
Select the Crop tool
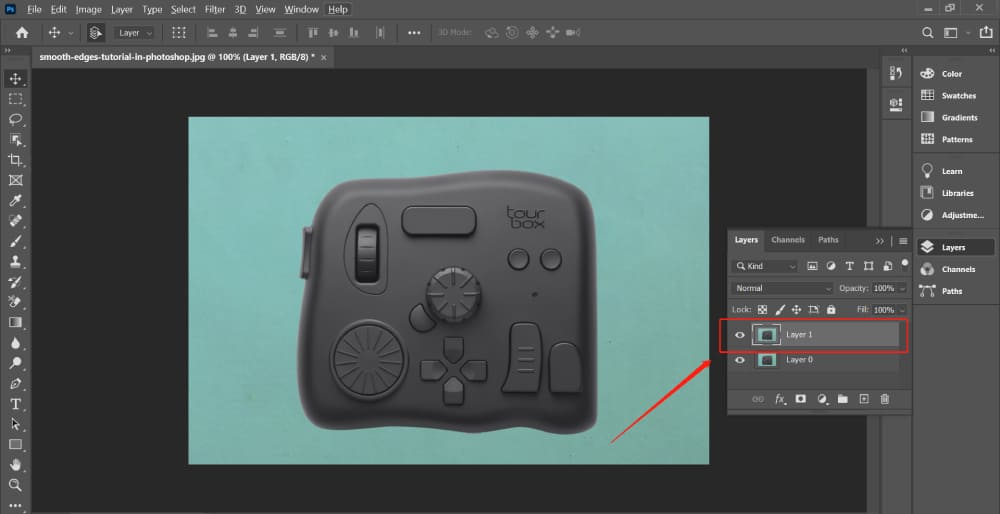[15, 160]
